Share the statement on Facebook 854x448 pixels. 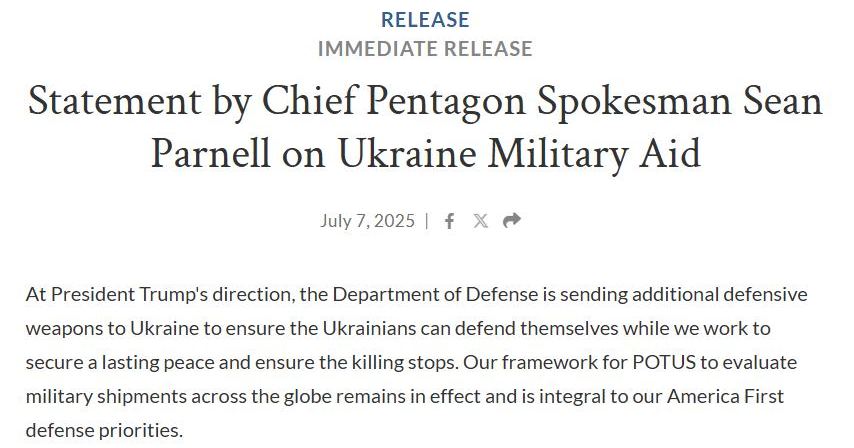(449, 221)
